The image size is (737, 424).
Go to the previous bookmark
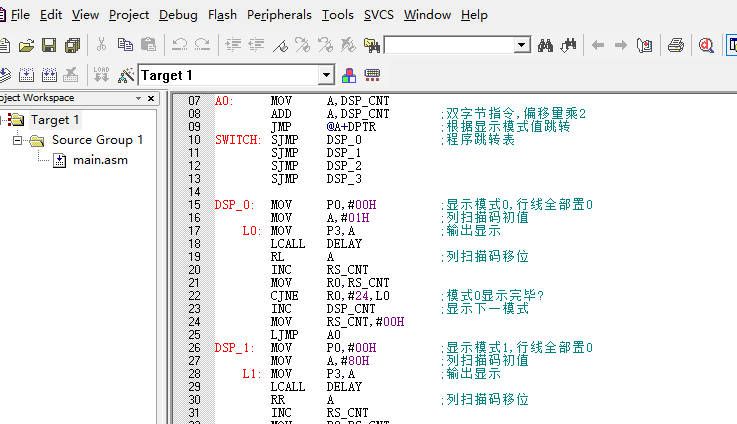pyautogui.click(x=325, y=45)
